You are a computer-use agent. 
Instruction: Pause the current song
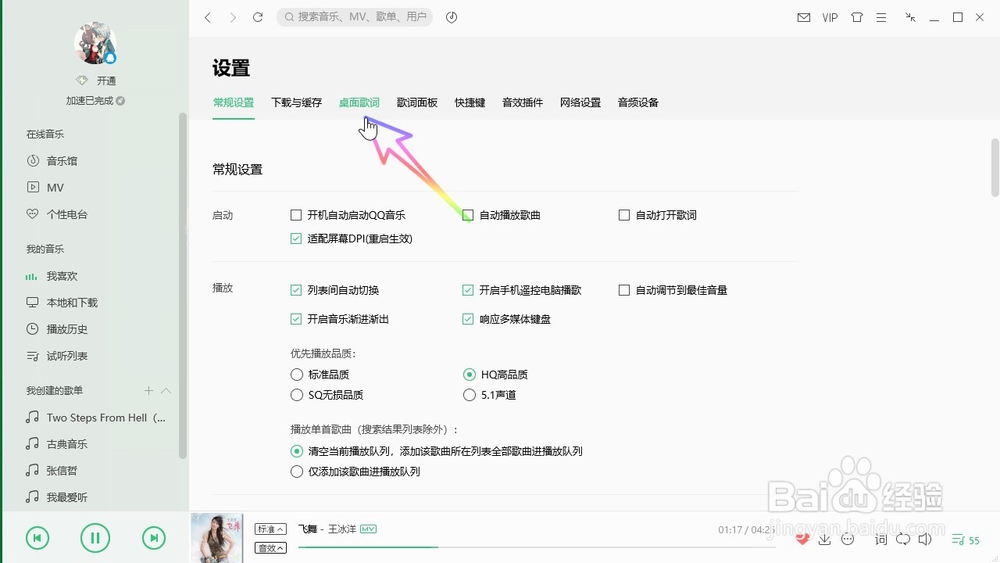95,538
